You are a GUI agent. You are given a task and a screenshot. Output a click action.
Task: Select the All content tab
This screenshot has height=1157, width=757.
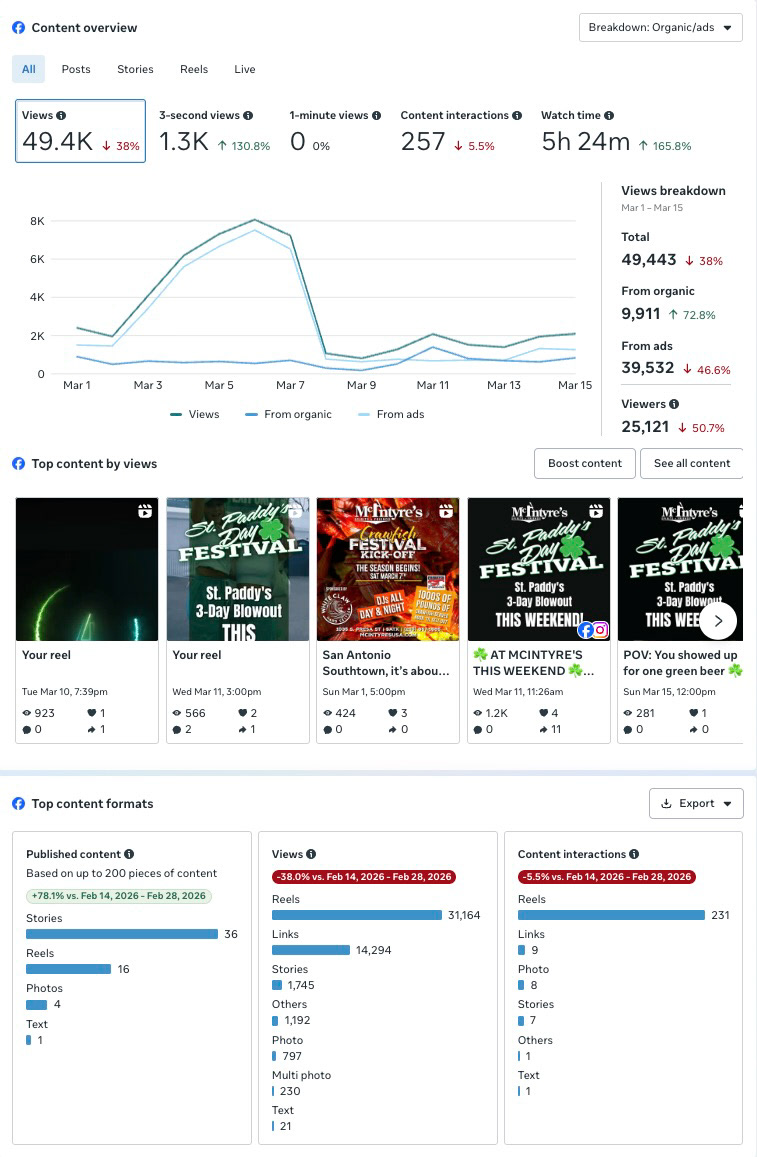29,69
